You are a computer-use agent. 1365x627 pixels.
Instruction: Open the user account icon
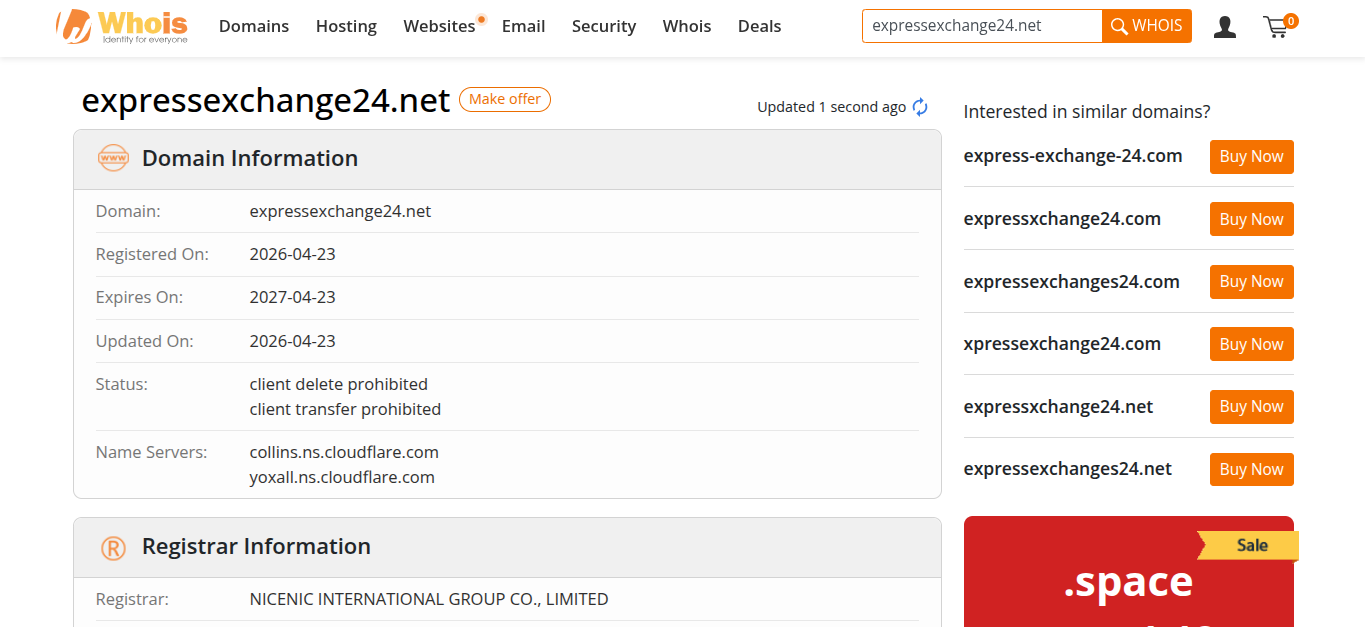(x=1224, y=27)
